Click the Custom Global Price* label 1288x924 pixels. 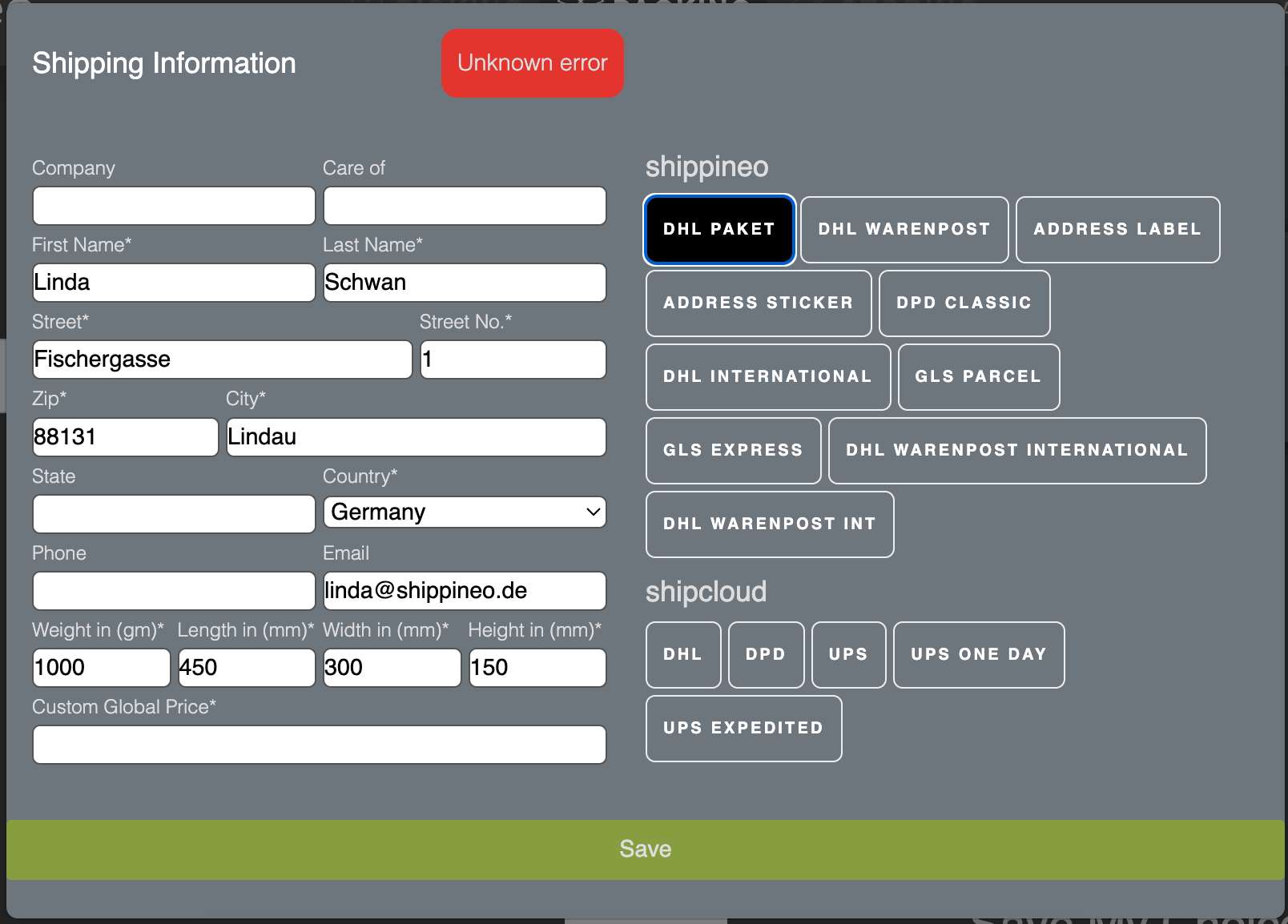tap(124, 707)
